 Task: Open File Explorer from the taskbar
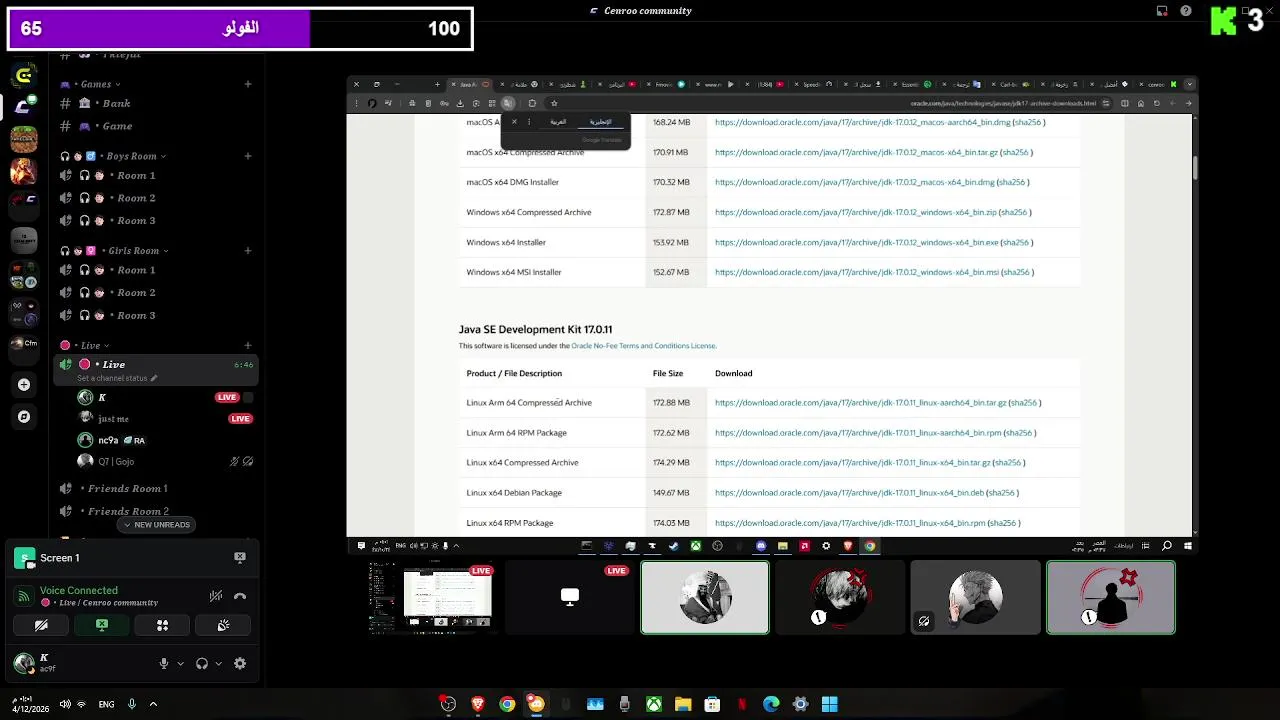[683, 704]
